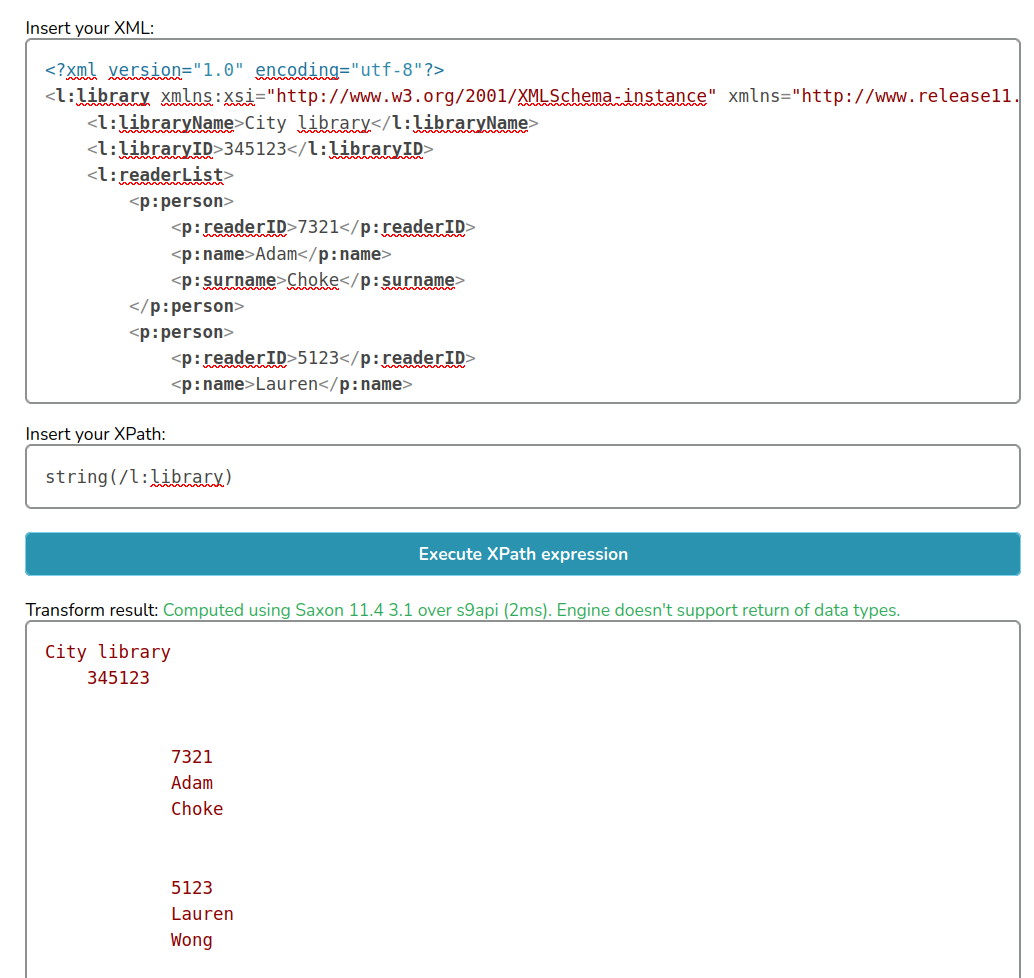The image size is (1034, 978).
Task: Click 345123 in the transform result output
Action: (x=118, y=678)
